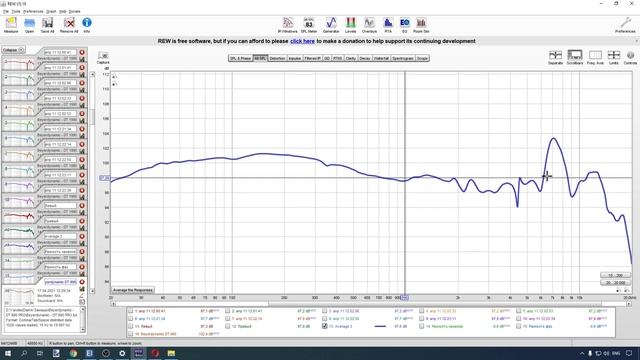Open the IR Windows tool
Viewport: 640px width, 360px height.
click(287, 24)
